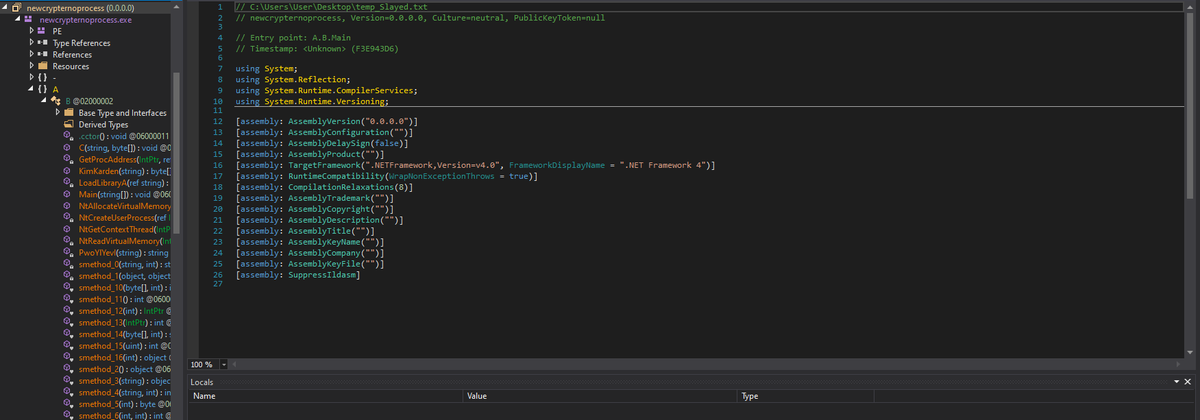This screenshot has height=420, width=1200.
Task: Click the LoadLibraryA method icon
Action: [x=70, y=183]
